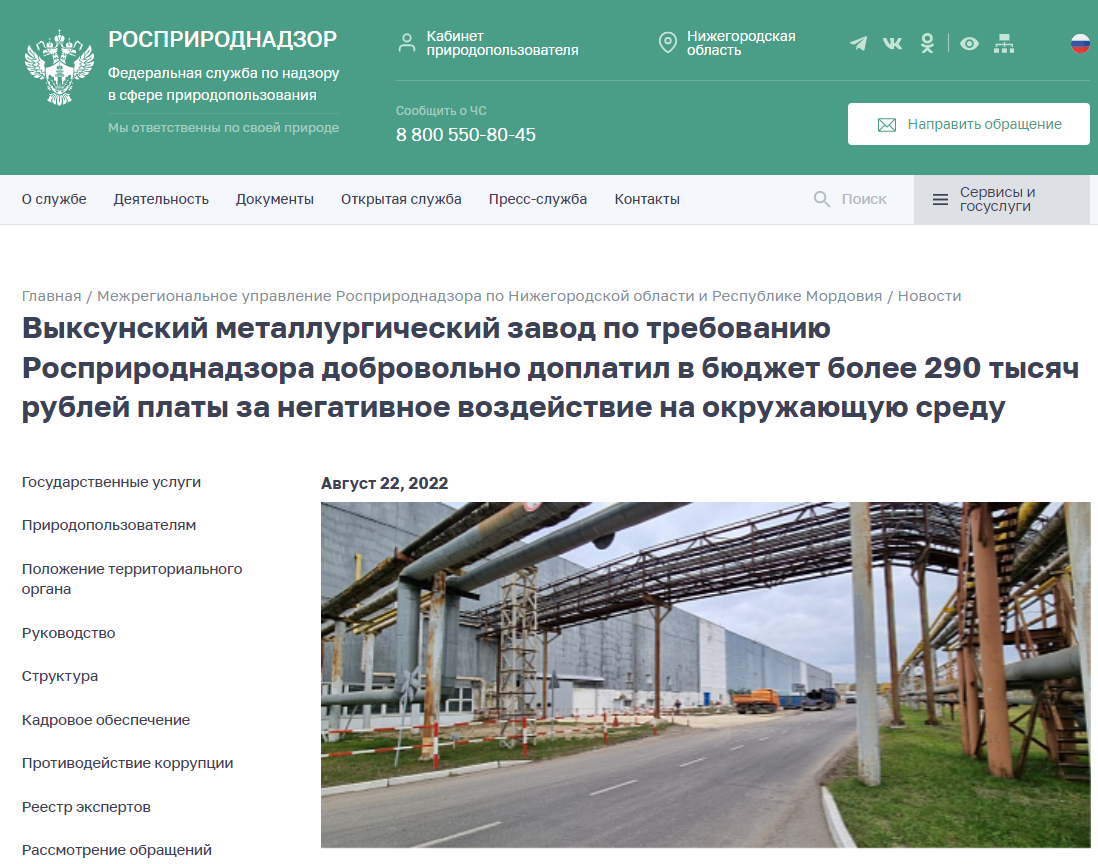Open Реестр экспертов in sidebar
1098x864 pixels.
pyautogui.click(x=86, y=807)
